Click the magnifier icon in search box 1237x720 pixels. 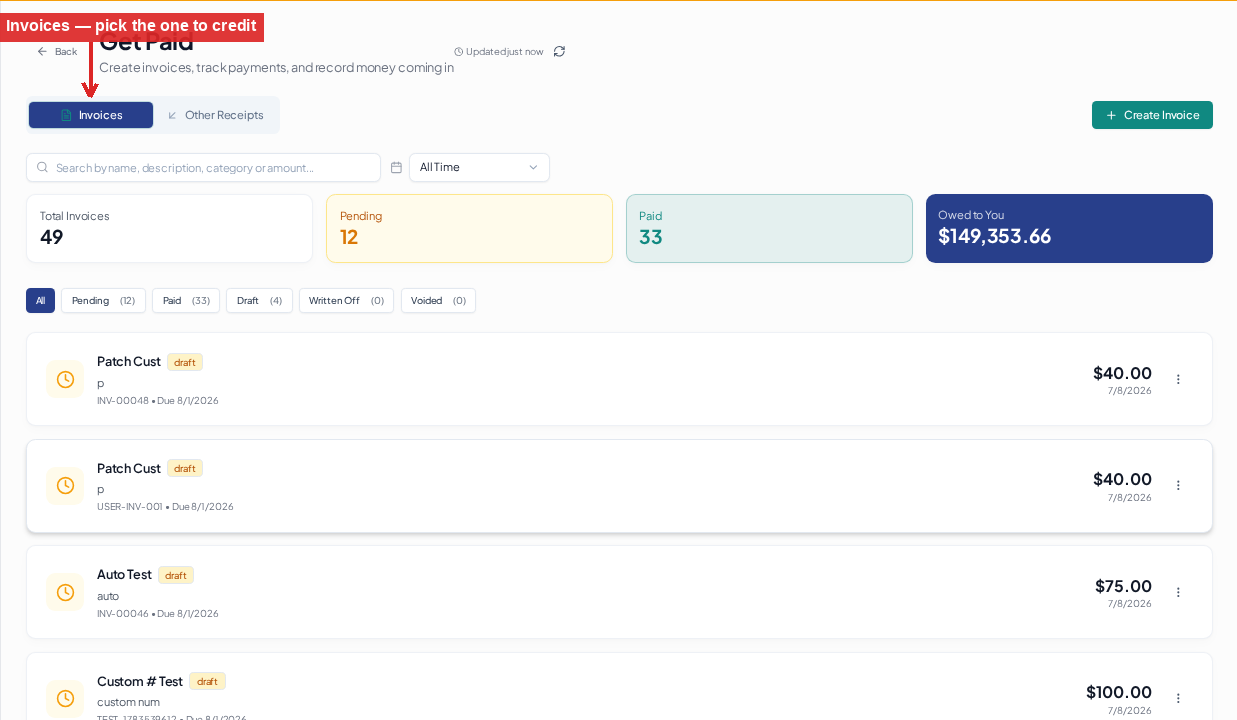pyautogui.click(x=42, y=167)
